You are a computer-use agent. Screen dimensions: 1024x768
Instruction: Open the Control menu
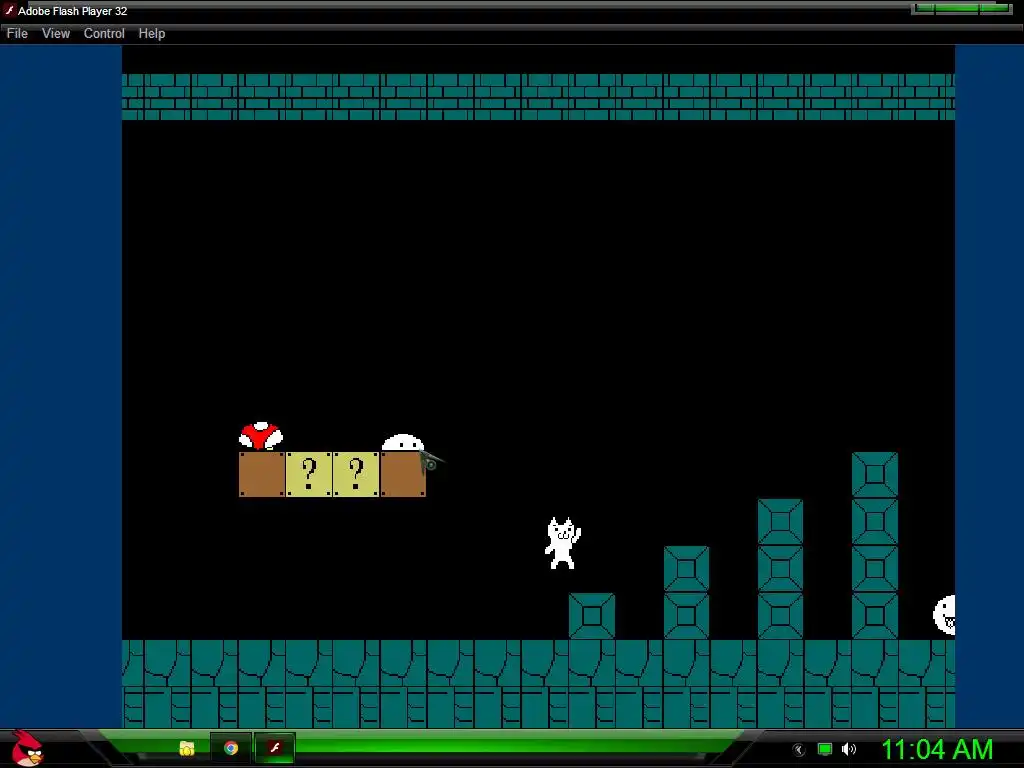104,33
